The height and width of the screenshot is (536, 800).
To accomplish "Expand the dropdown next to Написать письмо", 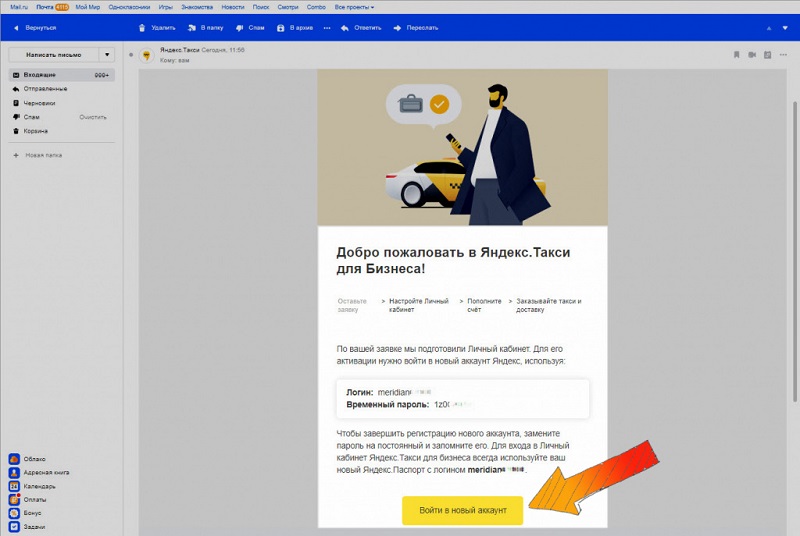I will (x=107, y=55).
